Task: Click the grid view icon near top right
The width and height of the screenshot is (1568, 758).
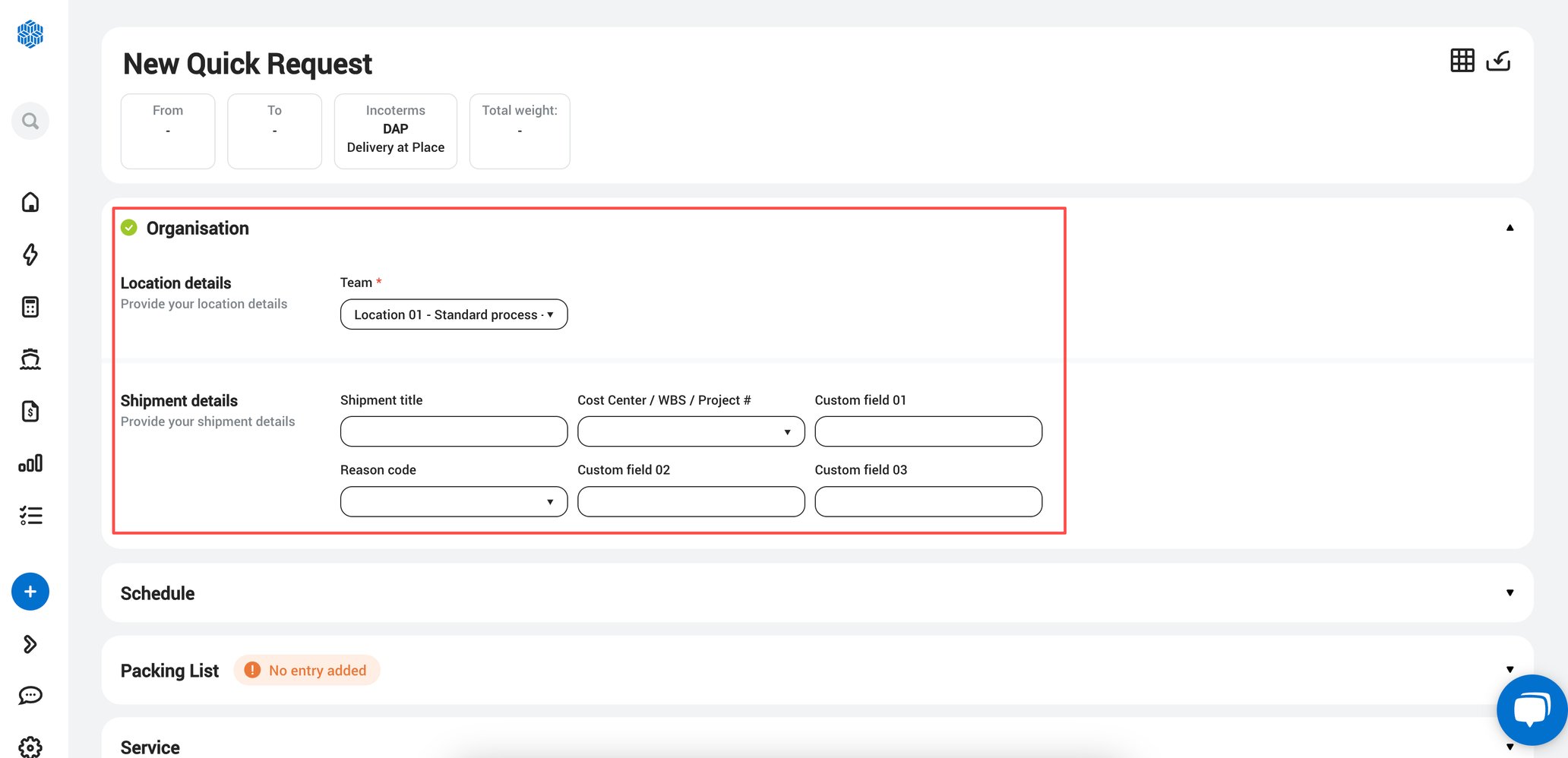Action: (1461, 61)
